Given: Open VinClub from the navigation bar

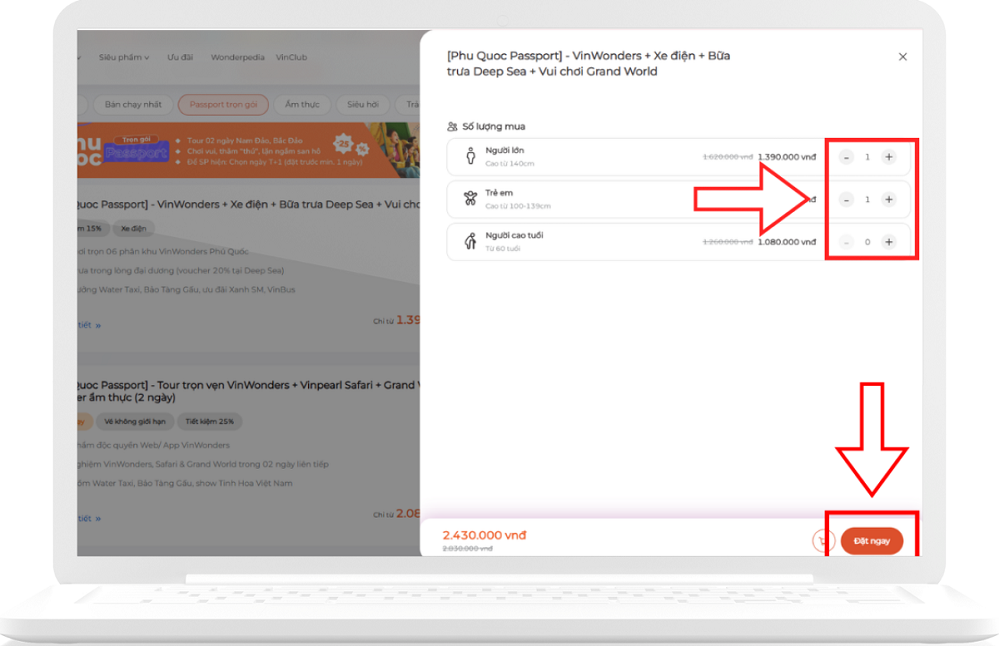Looking at the screenshot, I should point(291,57).
